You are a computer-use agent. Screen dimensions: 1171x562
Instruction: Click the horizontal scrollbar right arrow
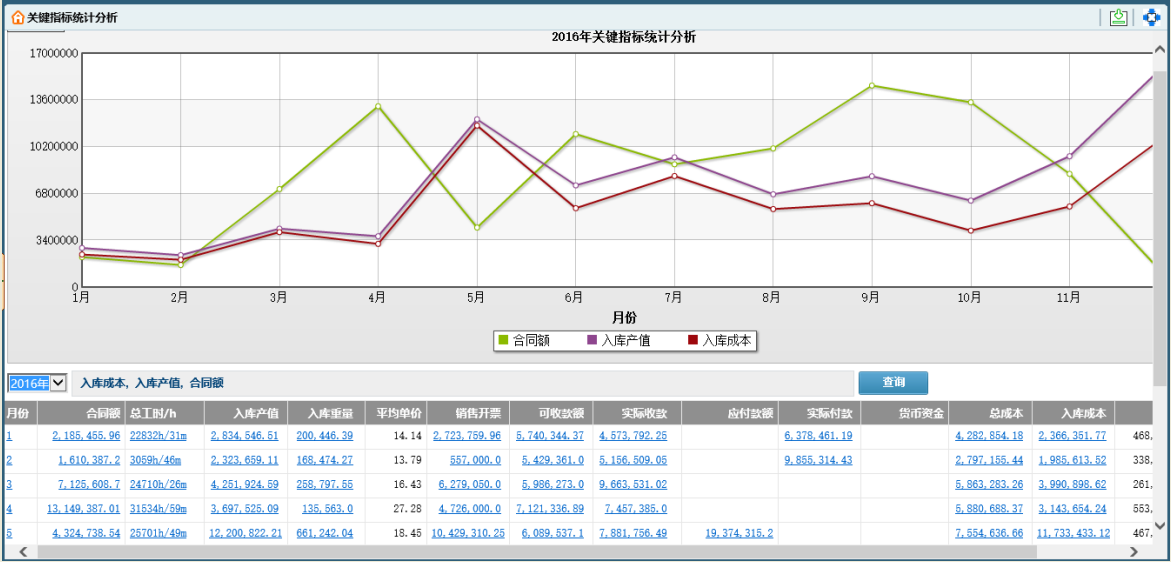1144,551
